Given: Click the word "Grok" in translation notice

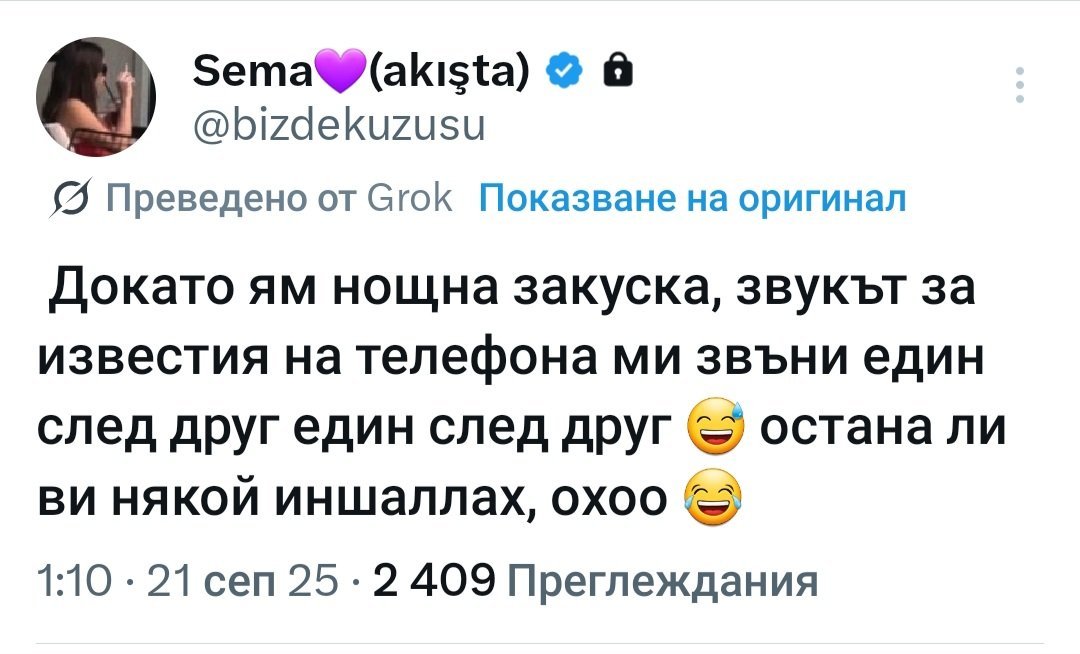Looking at the screenshot, I should point(412,199).
